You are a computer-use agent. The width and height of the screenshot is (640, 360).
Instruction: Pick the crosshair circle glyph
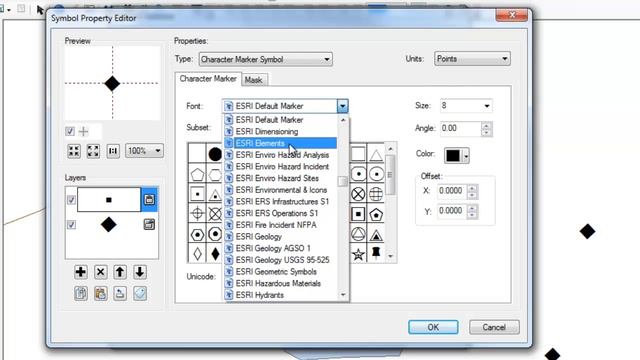pos(197,213)
